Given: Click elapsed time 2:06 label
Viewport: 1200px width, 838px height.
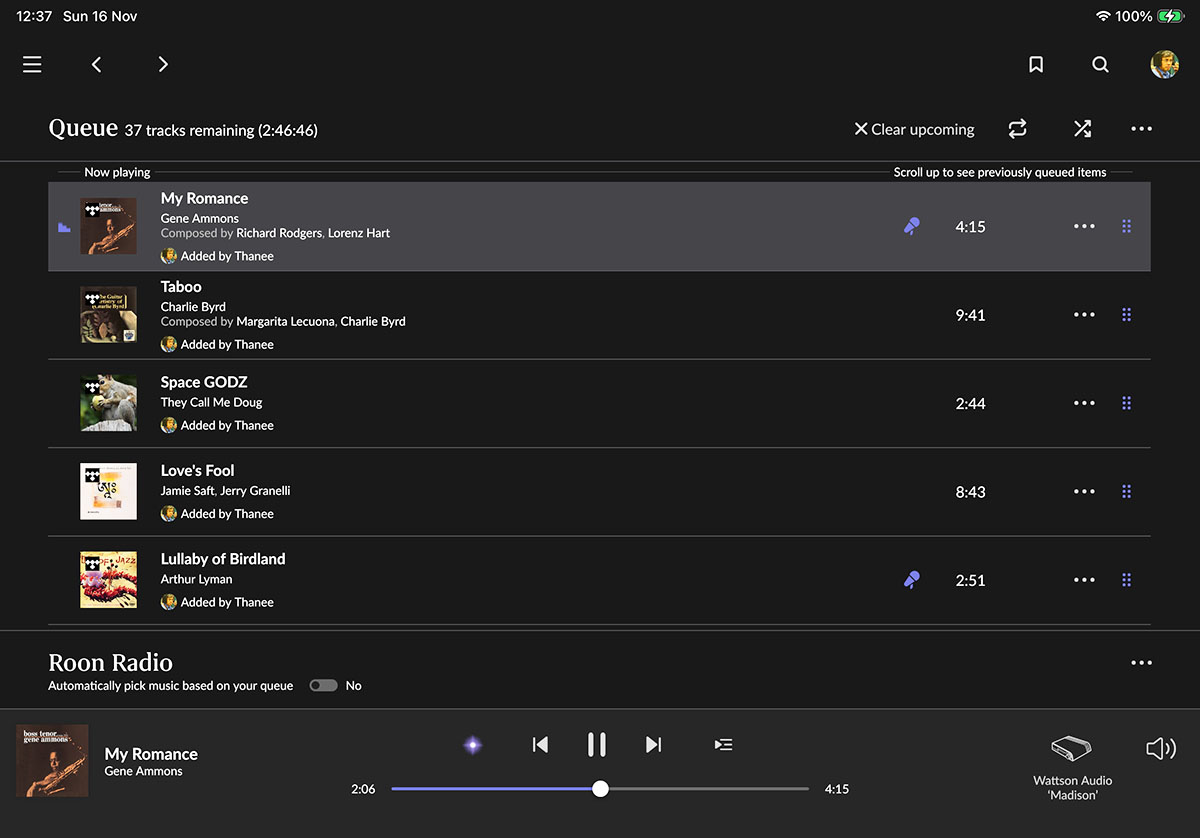Looking at the screenshot, I should click(363, 789).
